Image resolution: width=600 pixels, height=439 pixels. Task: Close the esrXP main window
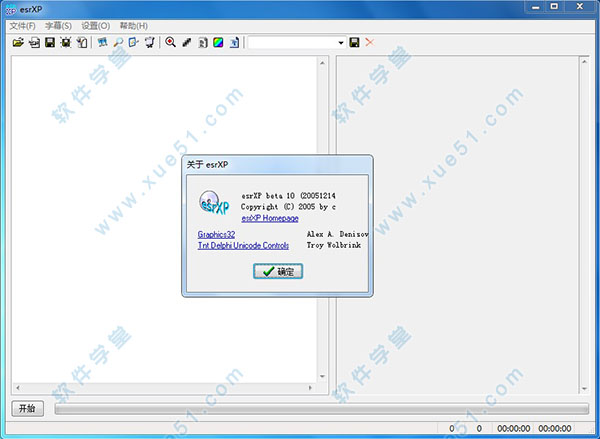pyautogui.click(x=579, y=7)
